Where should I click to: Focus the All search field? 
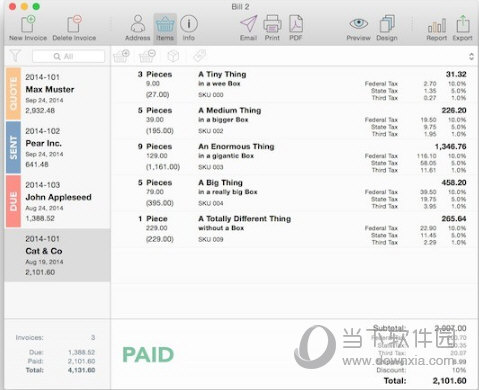(x=68, y=56)
